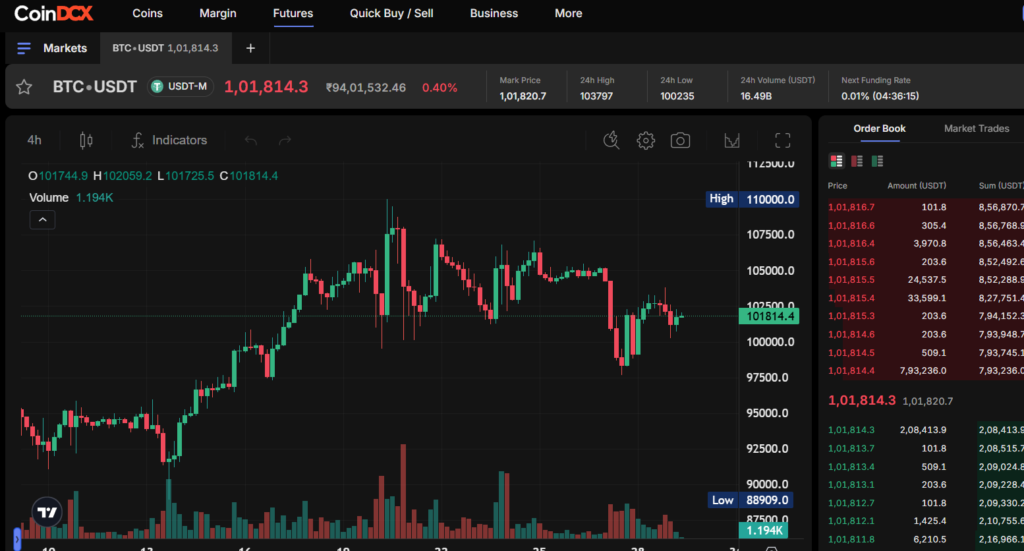Click the Volume 1.194K legend label
Image resolution: width=1024 pixels, height=551 pixels.
pos(71,198)
